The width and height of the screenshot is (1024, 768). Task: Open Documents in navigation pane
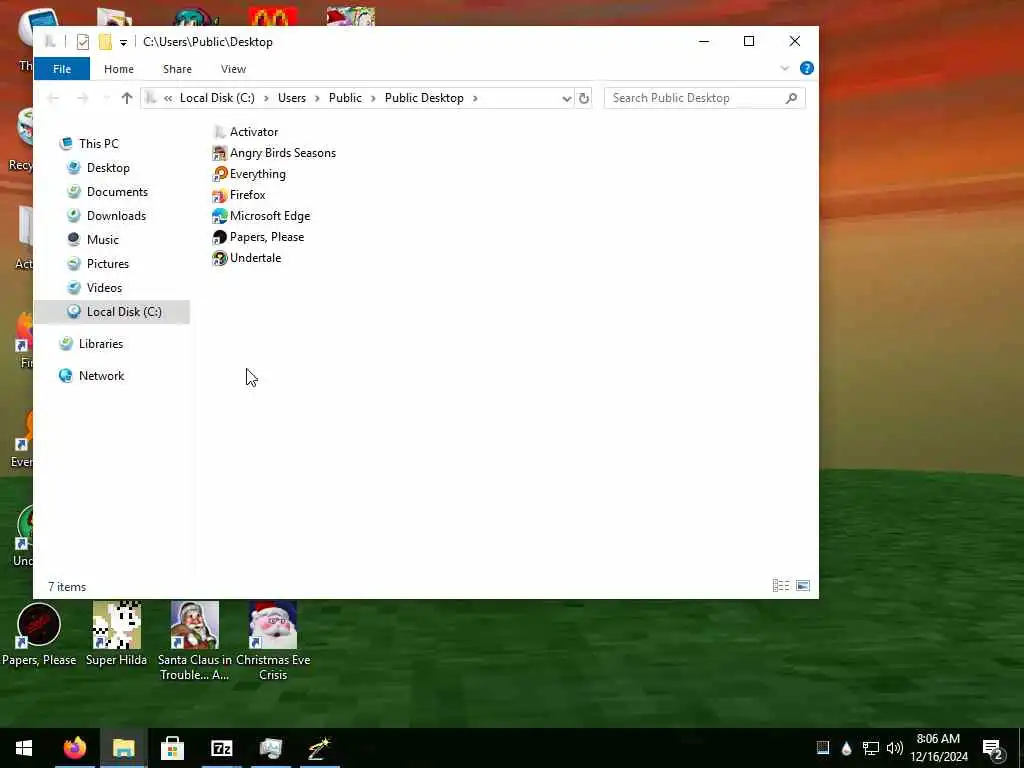point(117,192)
